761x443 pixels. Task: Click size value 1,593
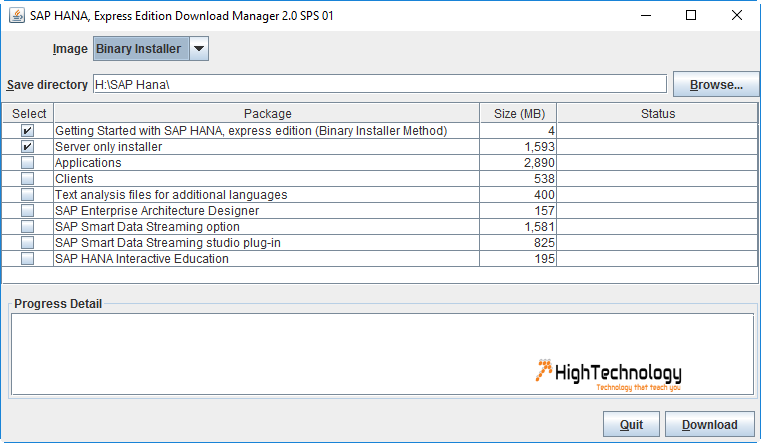[x=539, y=147]
